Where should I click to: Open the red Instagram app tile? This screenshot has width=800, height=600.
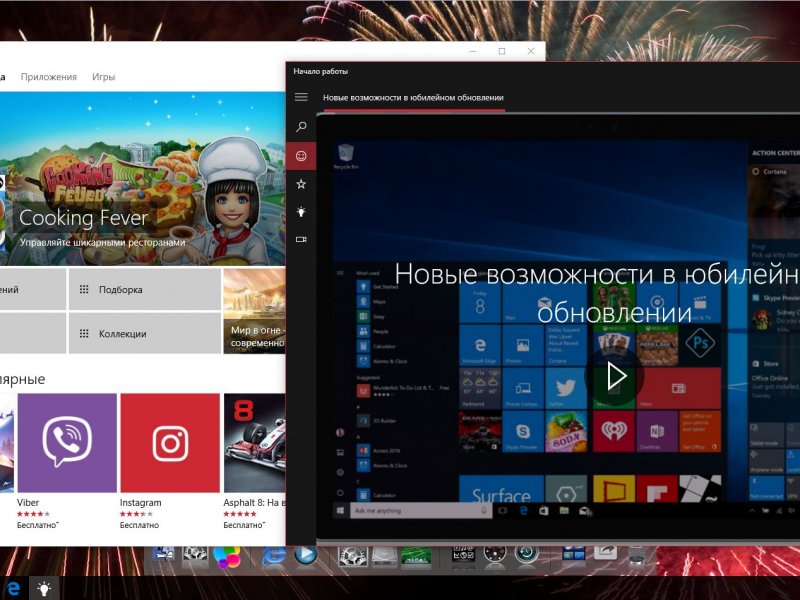click(x=170, y=442)
